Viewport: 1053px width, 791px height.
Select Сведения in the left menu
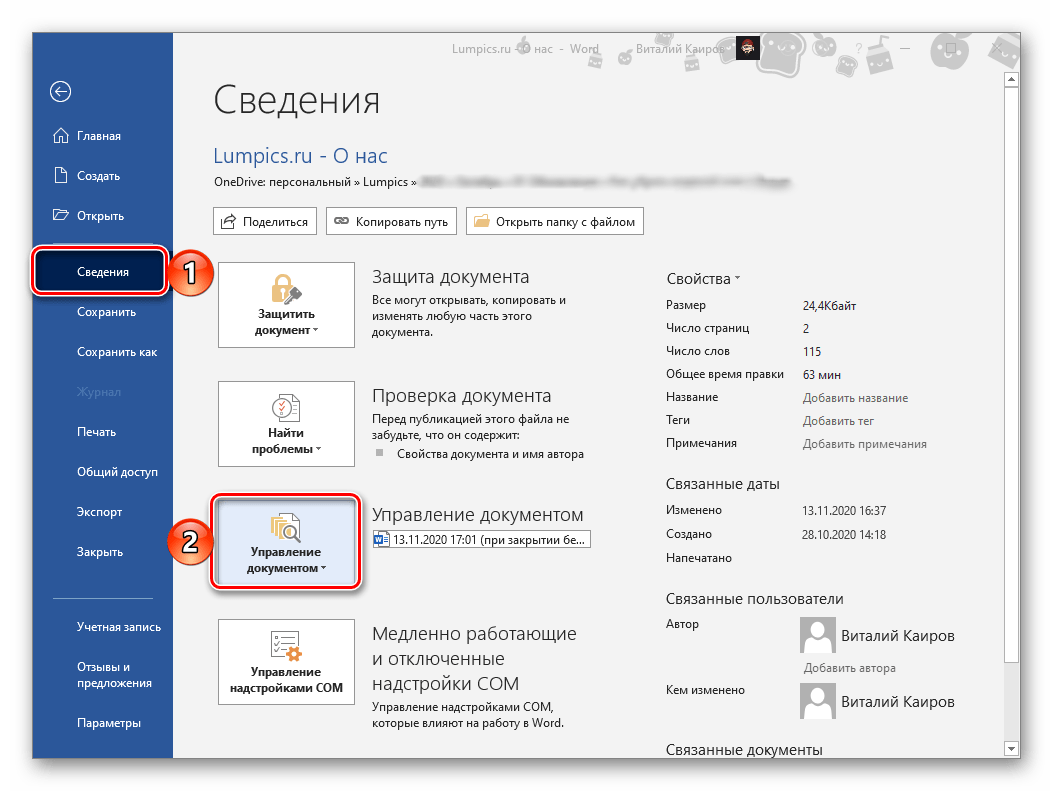coord(102,272)
